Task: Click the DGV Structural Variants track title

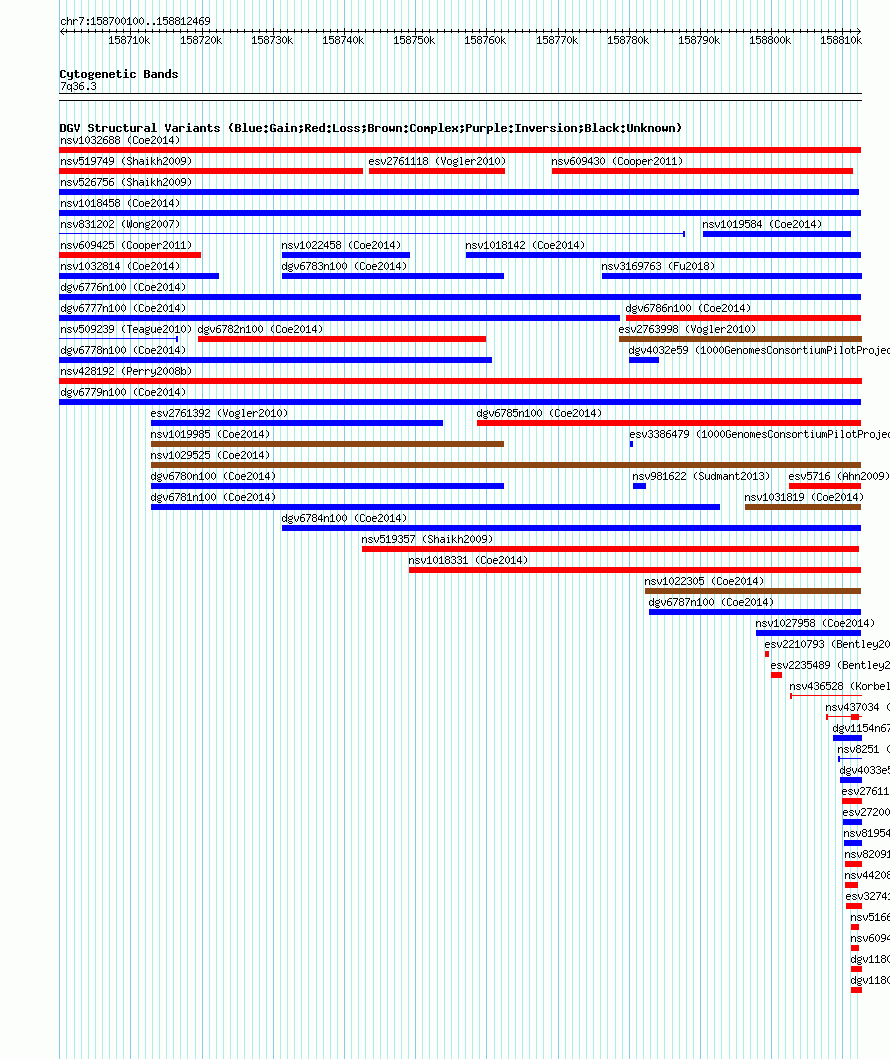Action: click(371, 128)
